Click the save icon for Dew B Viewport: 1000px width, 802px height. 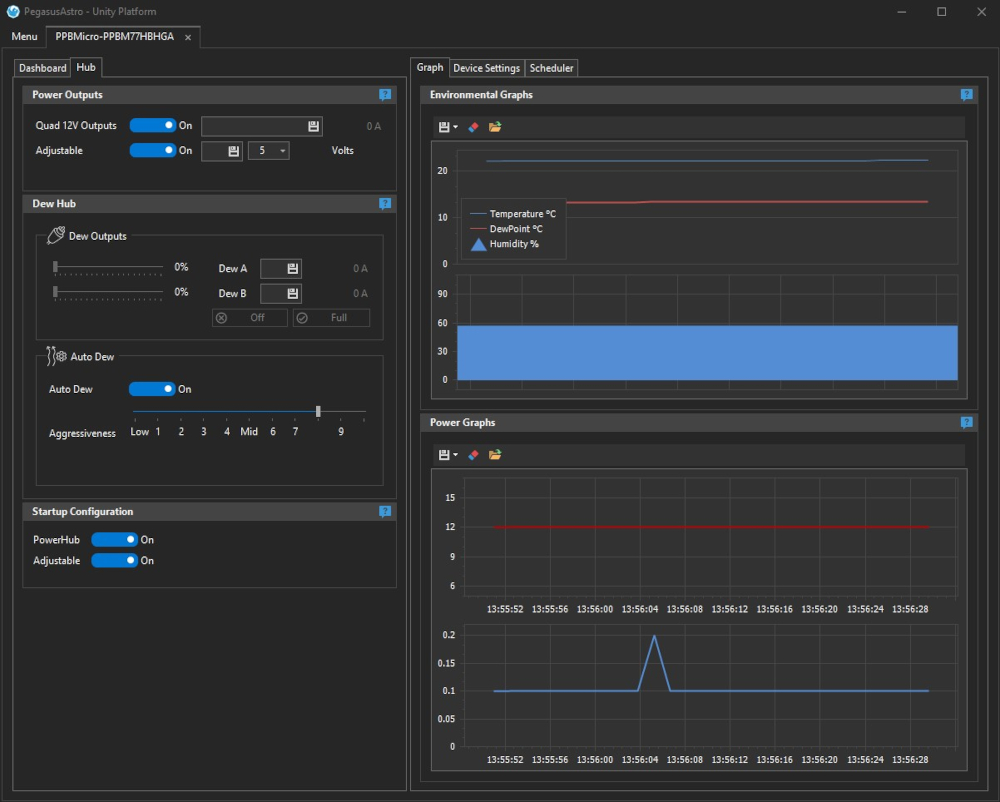pos(293,294)
